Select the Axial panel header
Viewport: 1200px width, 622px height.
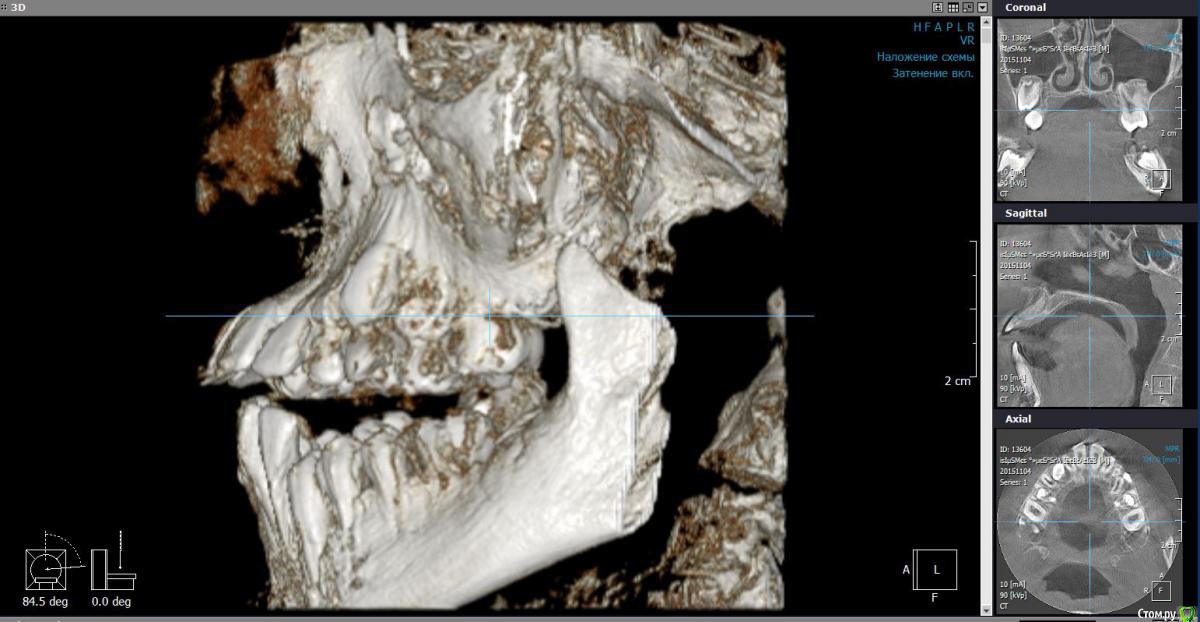[x=1018, y=419]
